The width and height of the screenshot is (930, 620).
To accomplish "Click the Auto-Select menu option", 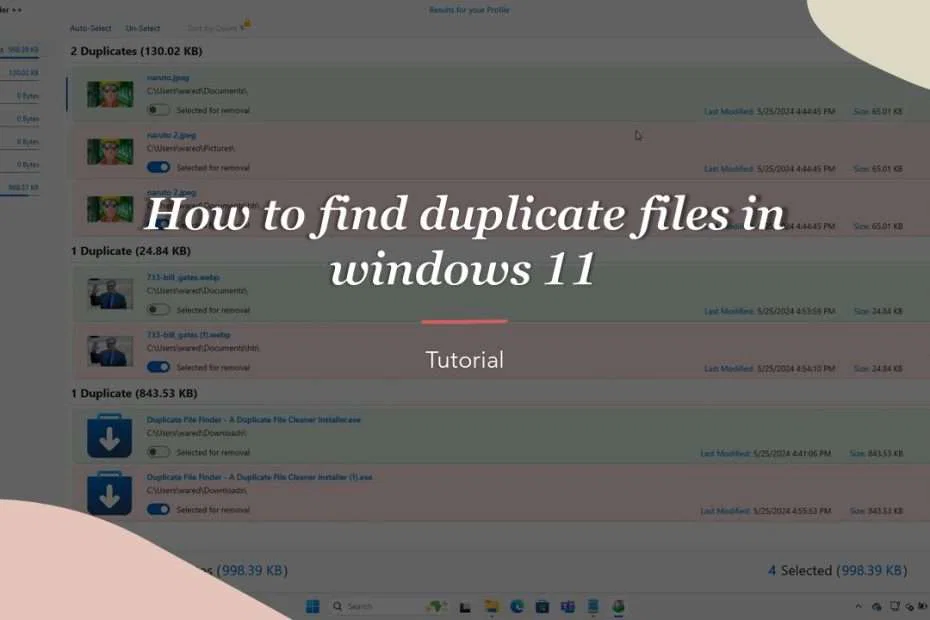I will pyautogui.click(x=92, y=28).
